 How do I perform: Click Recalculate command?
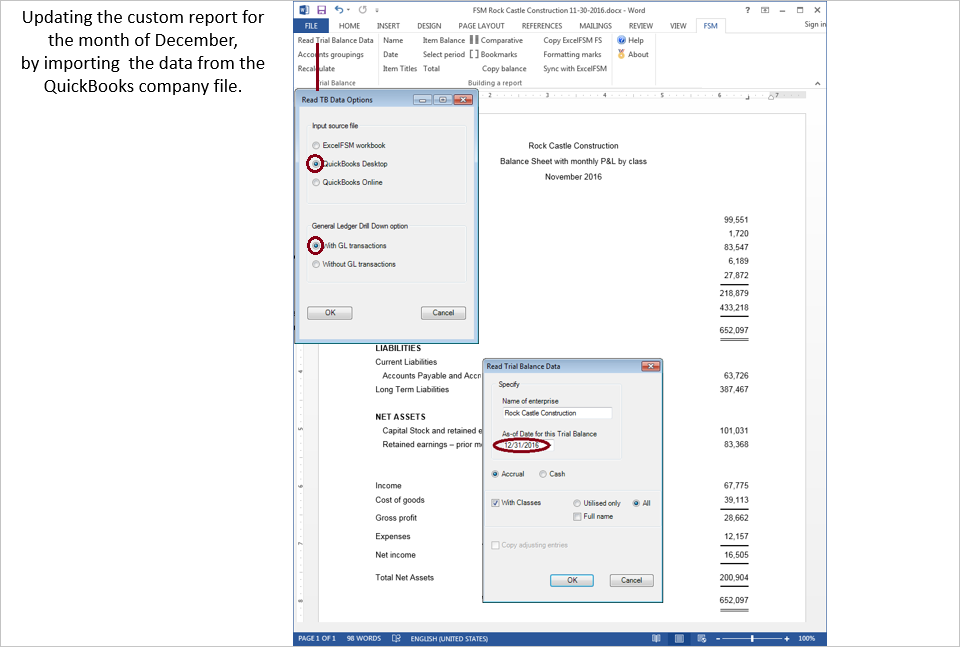[x=317, y=69]
